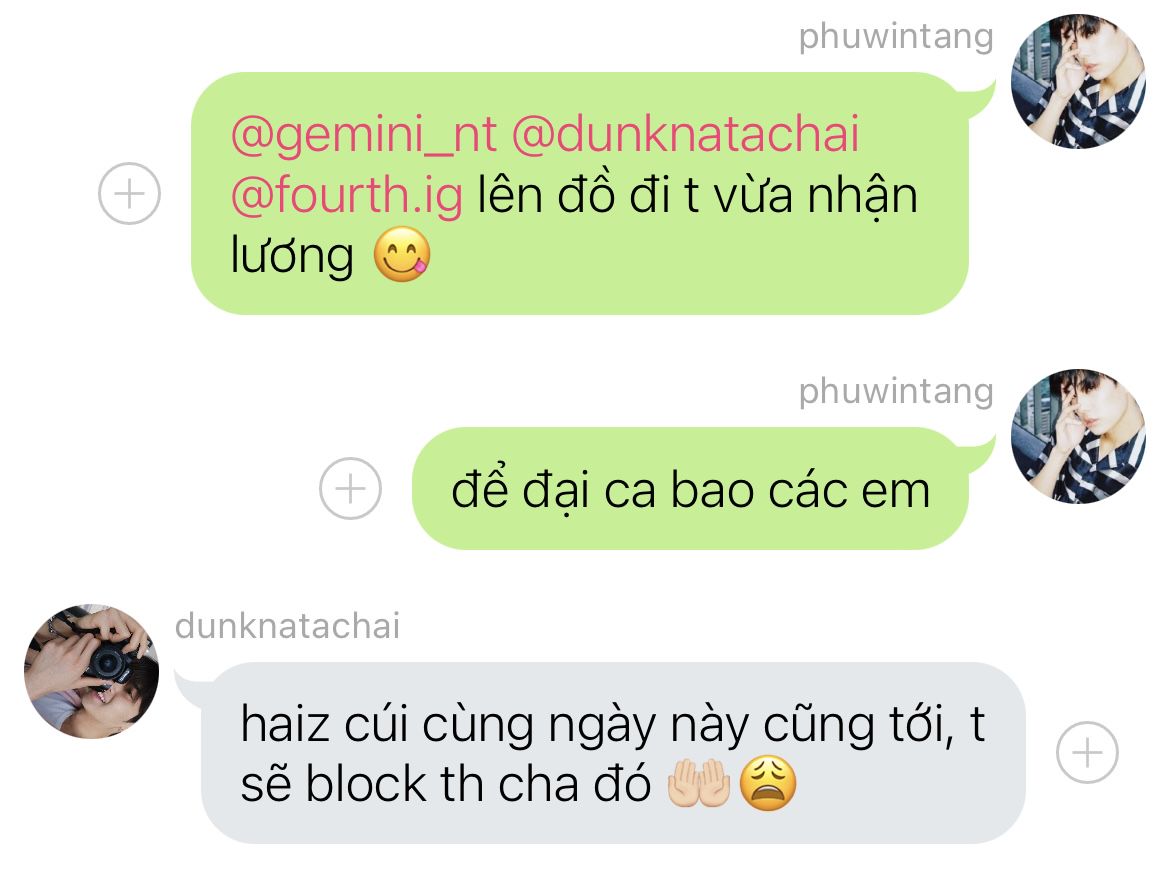Open the @dunknatachai mention link
This screenshot has height=876, width=1170.
click(685, 134)
